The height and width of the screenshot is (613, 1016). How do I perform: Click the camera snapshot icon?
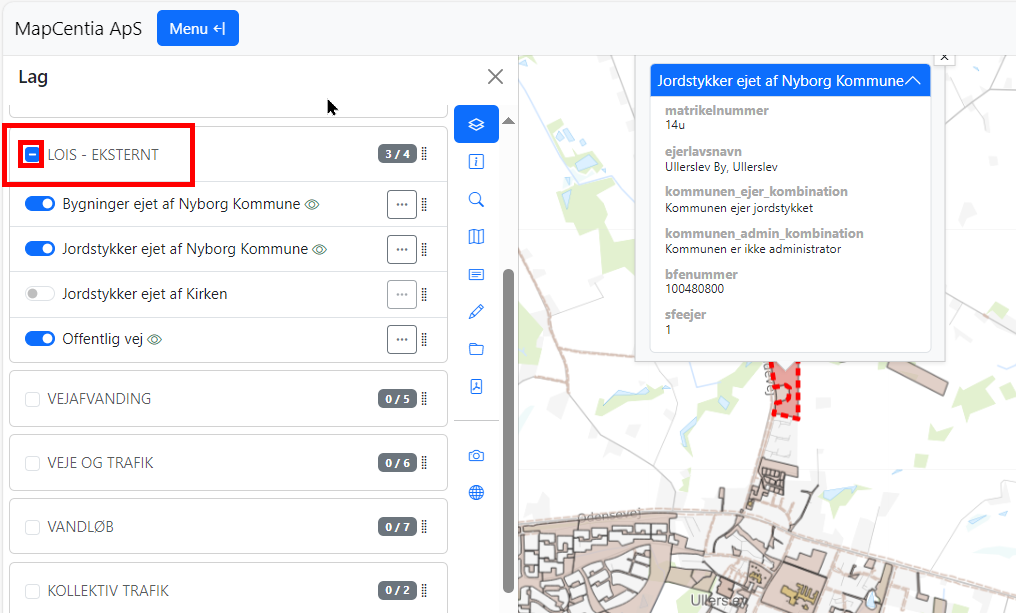[x=476, y=456]
